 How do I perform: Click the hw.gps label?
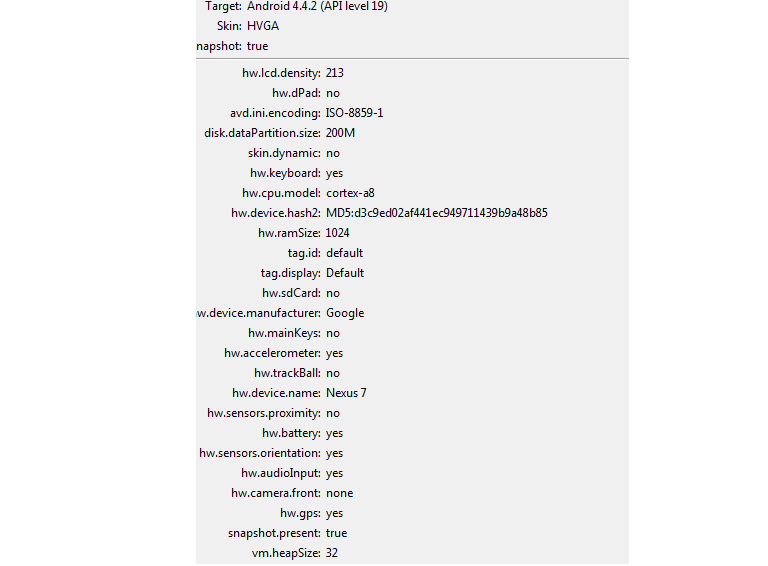[300, 513]
